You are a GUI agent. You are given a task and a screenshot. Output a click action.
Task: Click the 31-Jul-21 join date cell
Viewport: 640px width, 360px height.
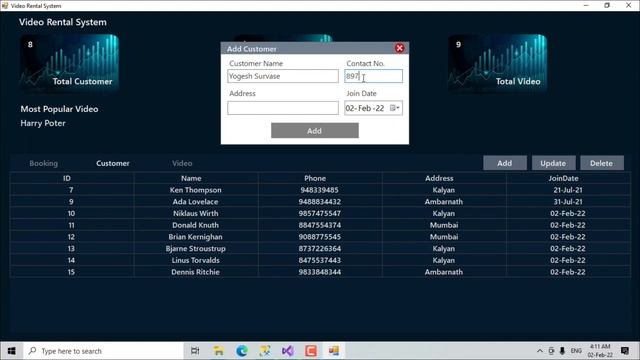(x=568, y=202)
